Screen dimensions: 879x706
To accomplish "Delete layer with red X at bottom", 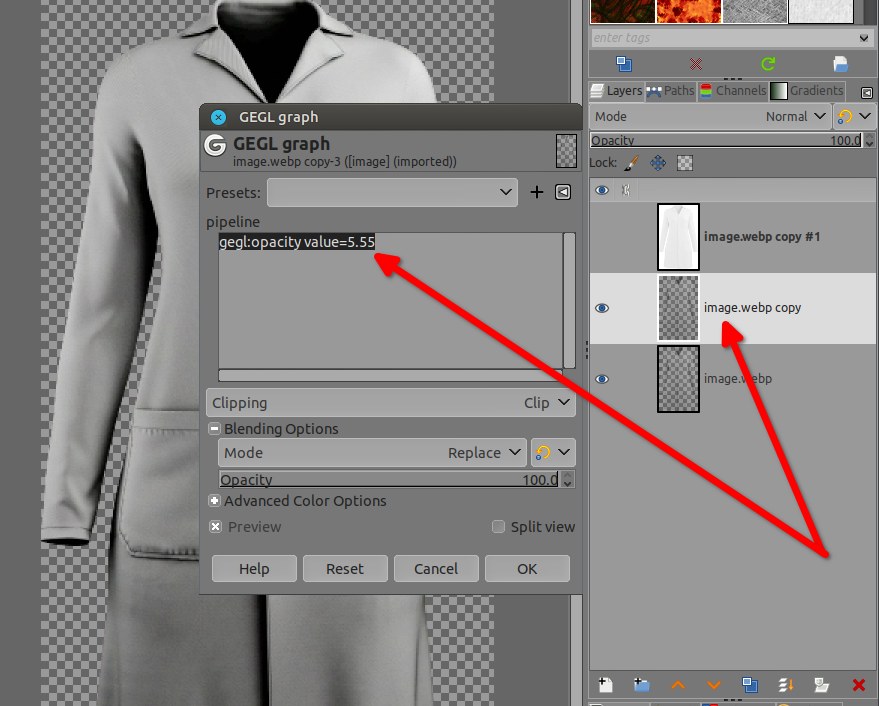I will (x=858, y=685).
